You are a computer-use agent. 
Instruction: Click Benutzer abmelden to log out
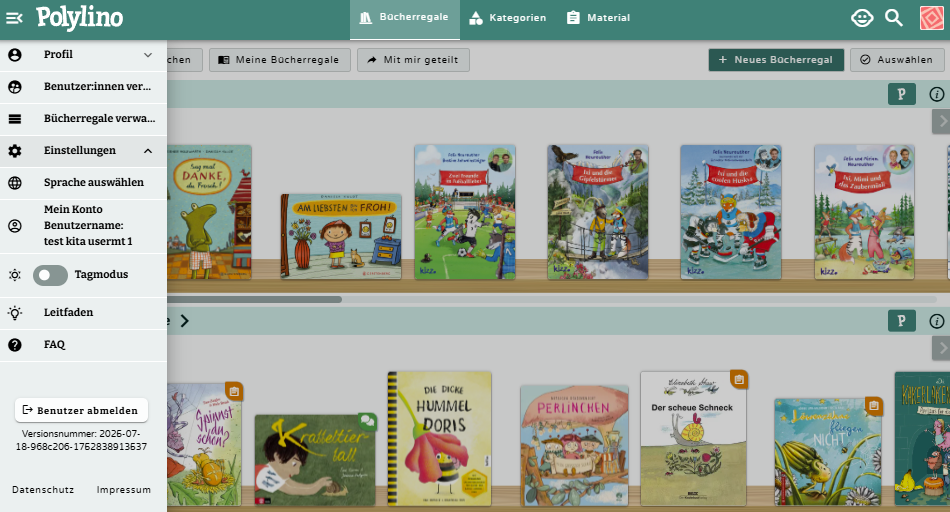click(81, 410)
